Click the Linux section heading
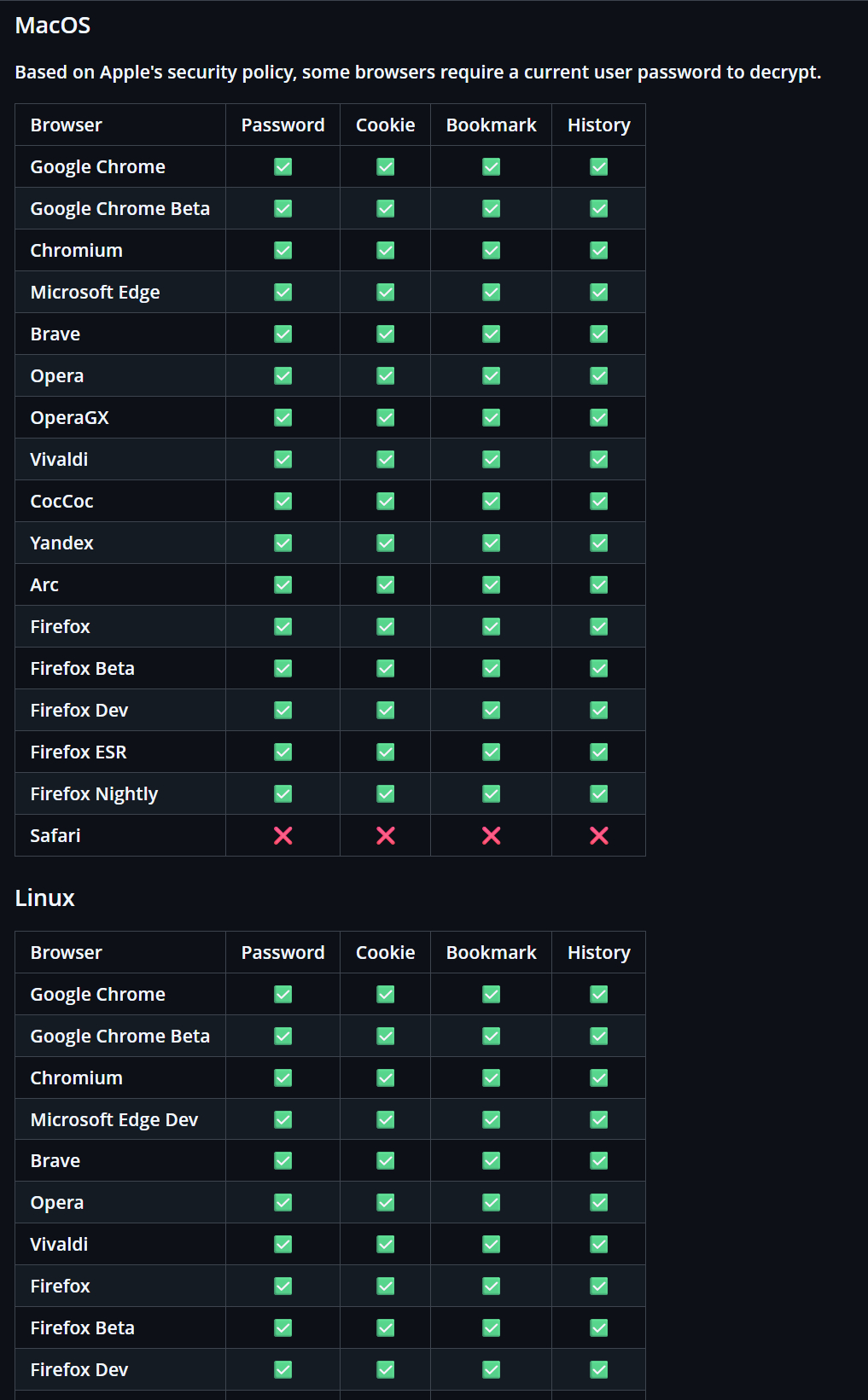 tap(45, 898)
